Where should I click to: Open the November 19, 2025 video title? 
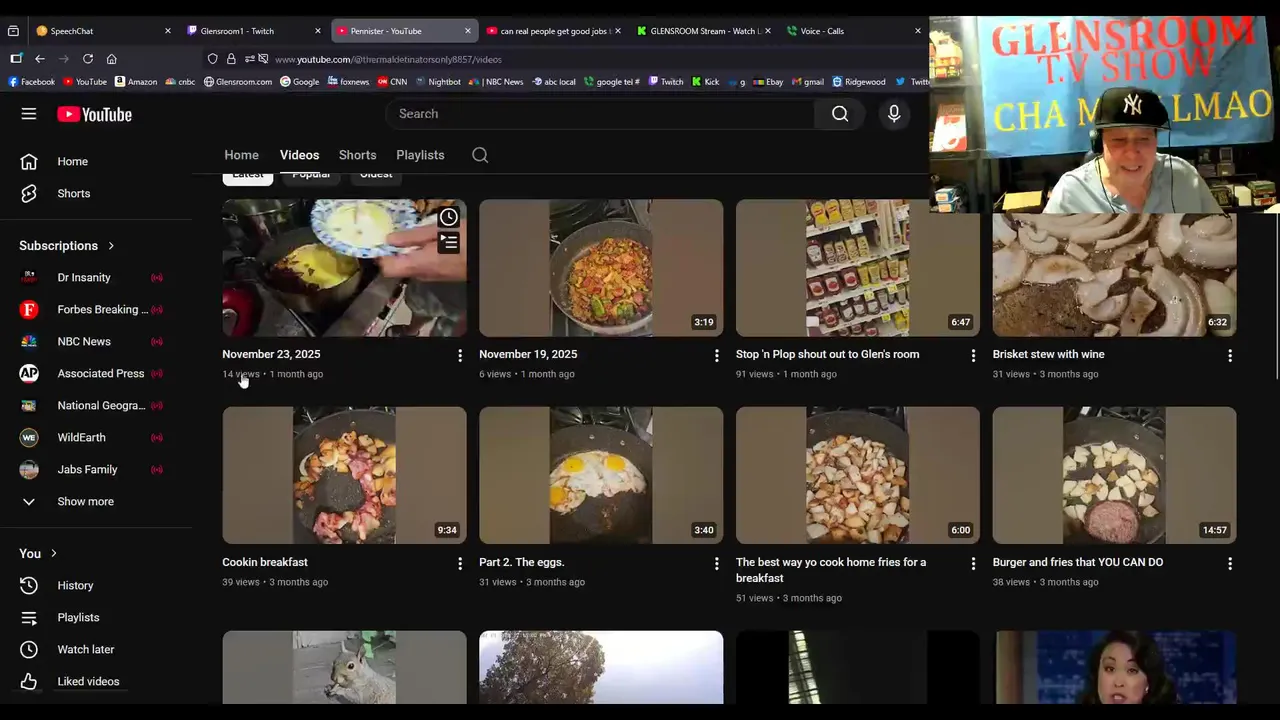(528, 354)
